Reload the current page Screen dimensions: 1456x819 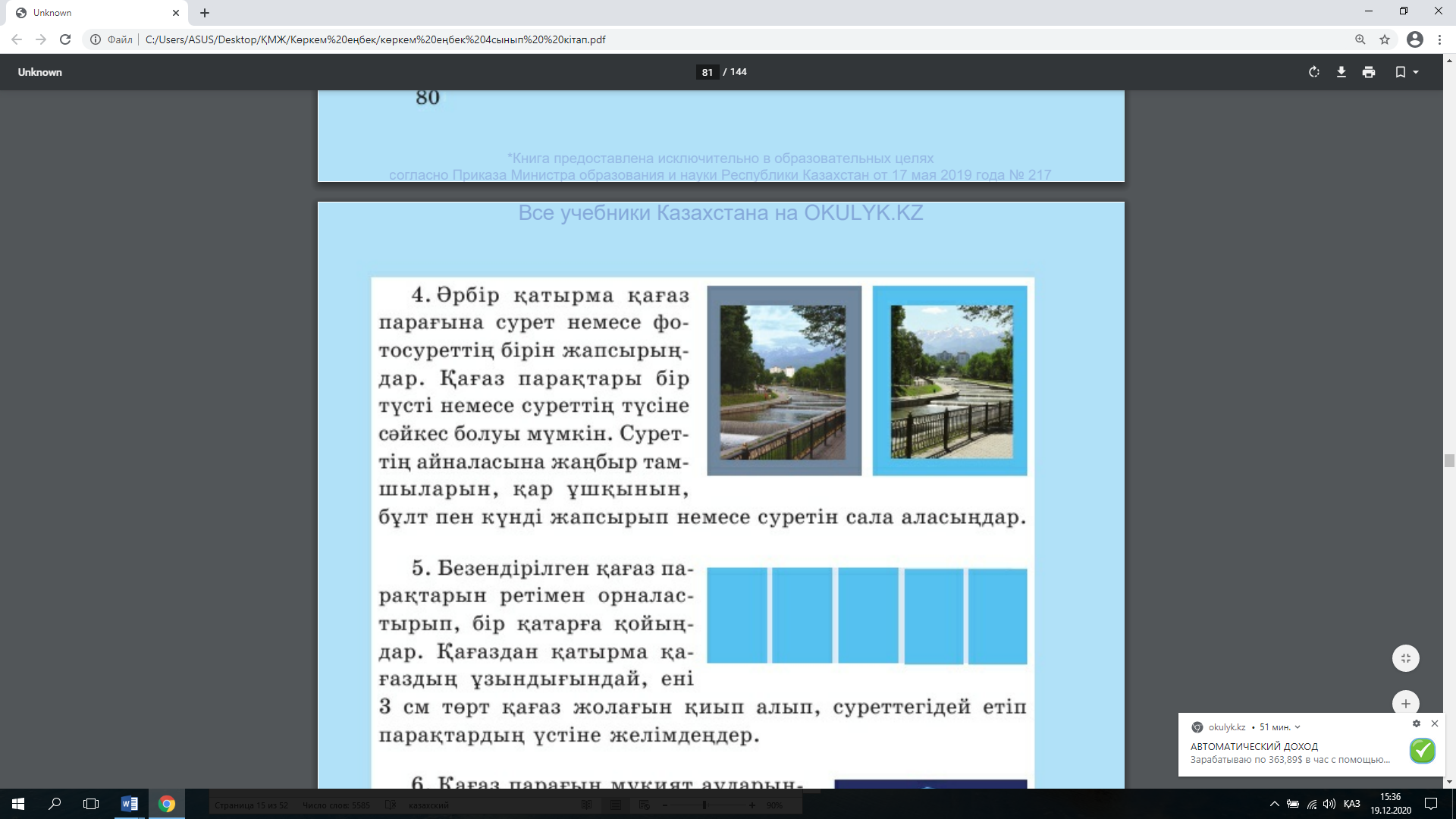coord(65,39)
